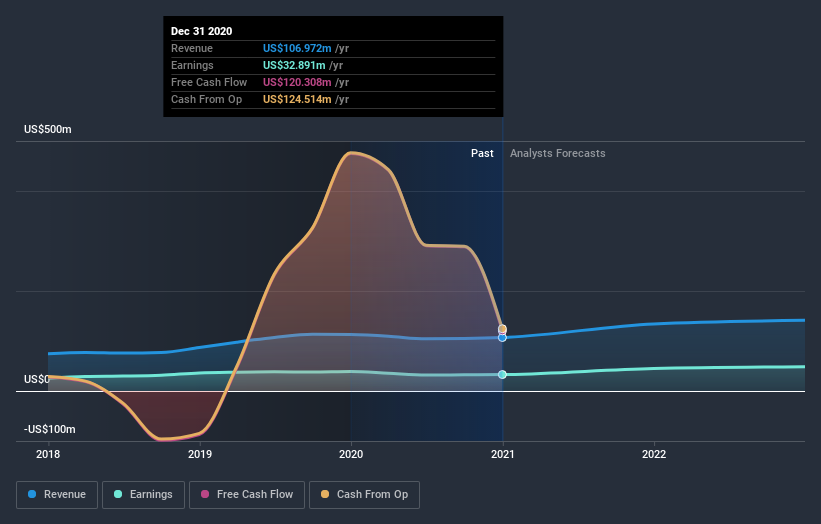Click the US$0 y-axis label
The image size is (821, 524).
(37, 379)
